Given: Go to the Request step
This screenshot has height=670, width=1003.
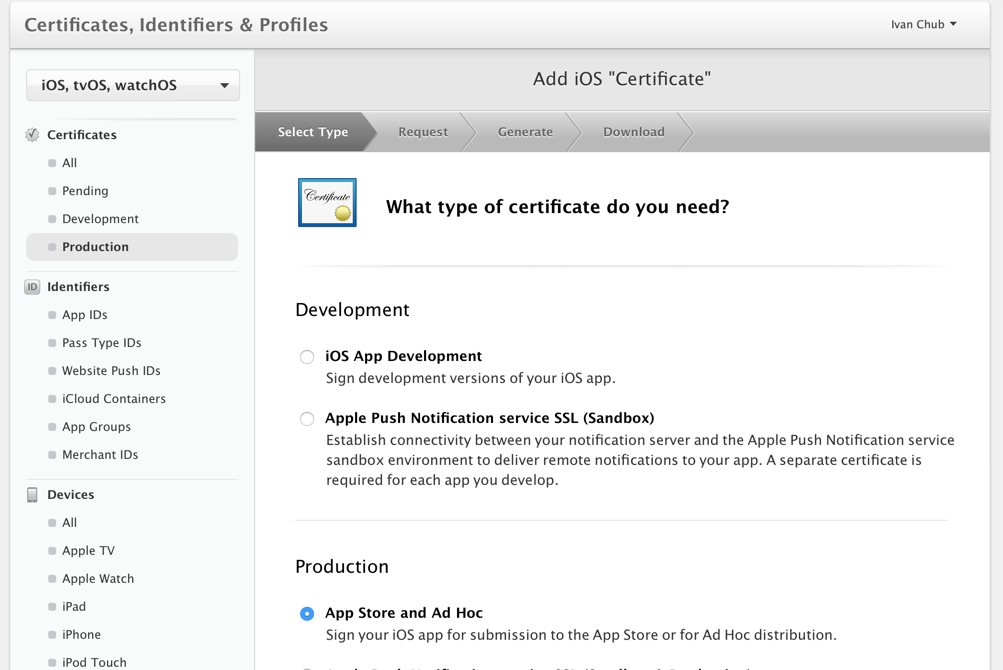Looking at the screenshot, I should coord(423,132).
